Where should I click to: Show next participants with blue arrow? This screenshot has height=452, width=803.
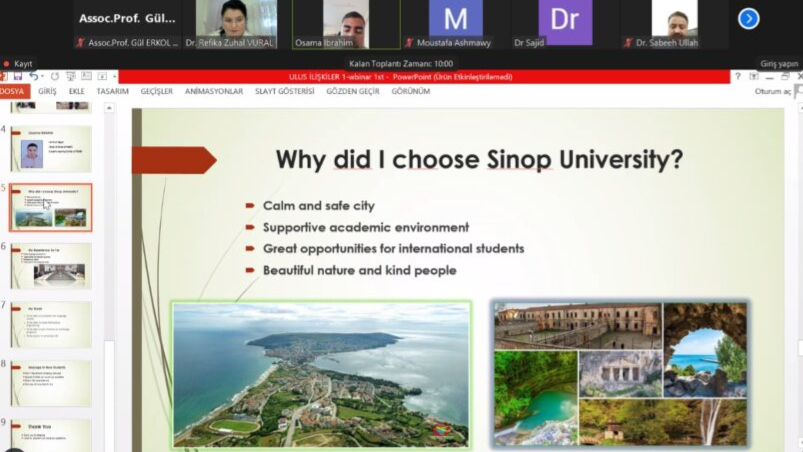(x=748, y=19)
